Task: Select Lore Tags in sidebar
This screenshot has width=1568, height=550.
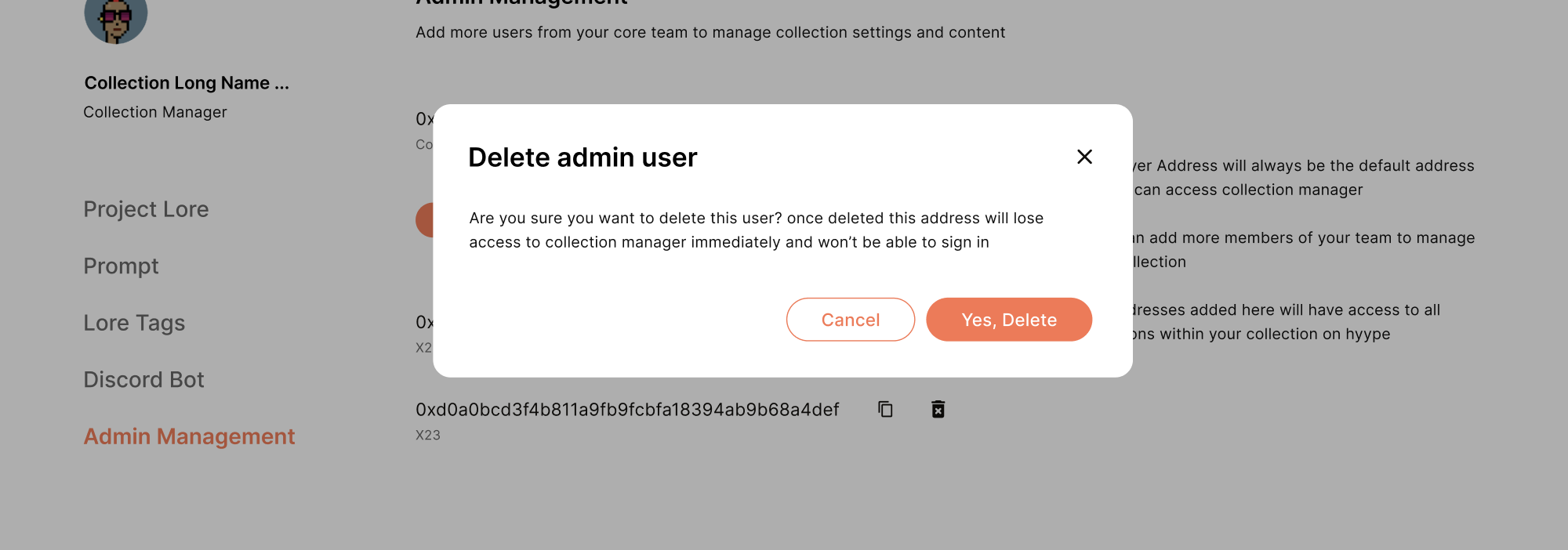Action: [134, 323]
